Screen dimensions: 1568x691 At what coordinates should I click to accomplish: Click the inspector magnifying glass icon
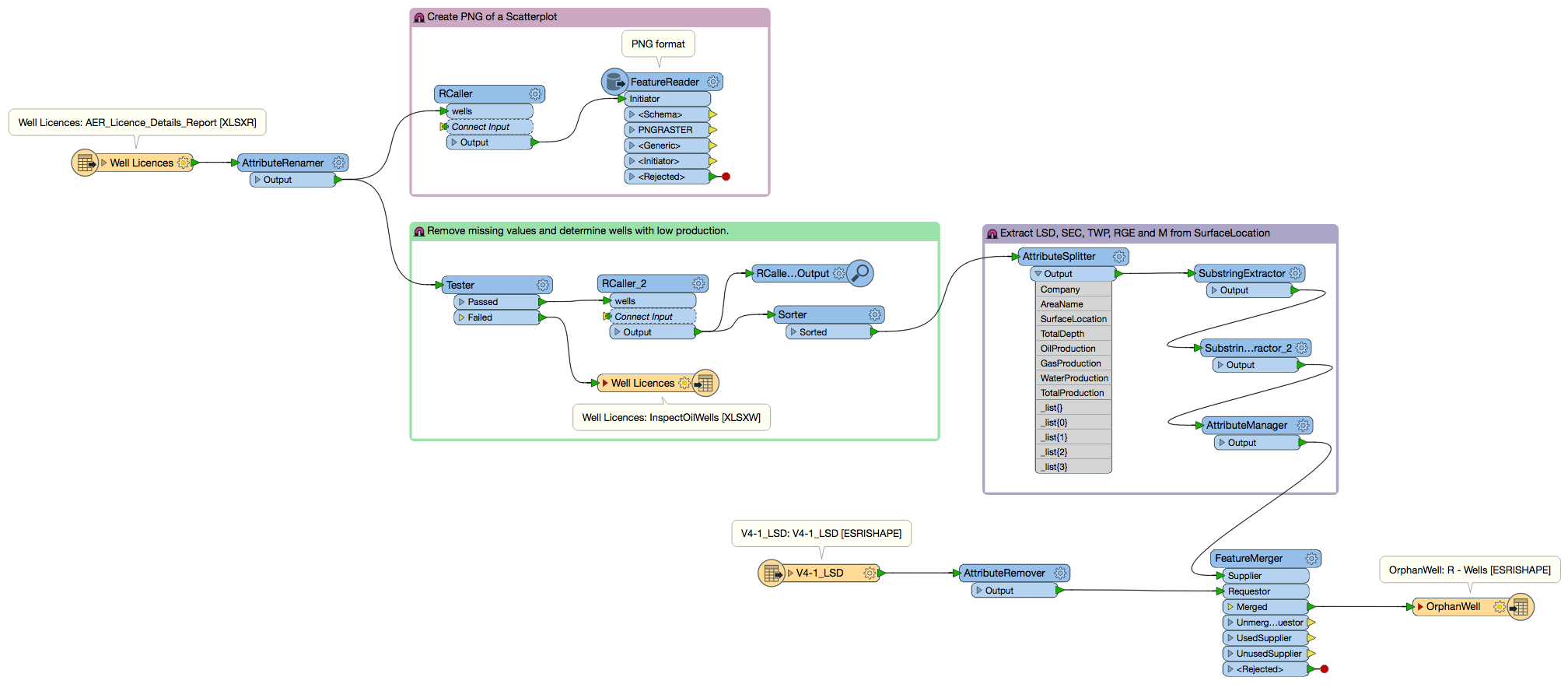(860, 273)
